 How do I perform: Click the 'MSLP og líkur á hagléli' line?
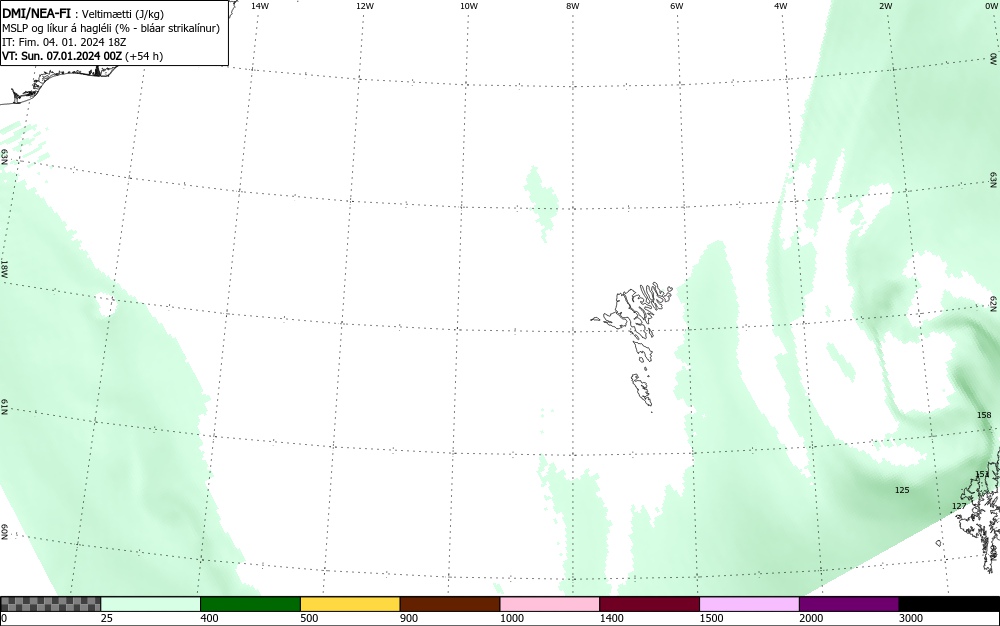point(57,28)
